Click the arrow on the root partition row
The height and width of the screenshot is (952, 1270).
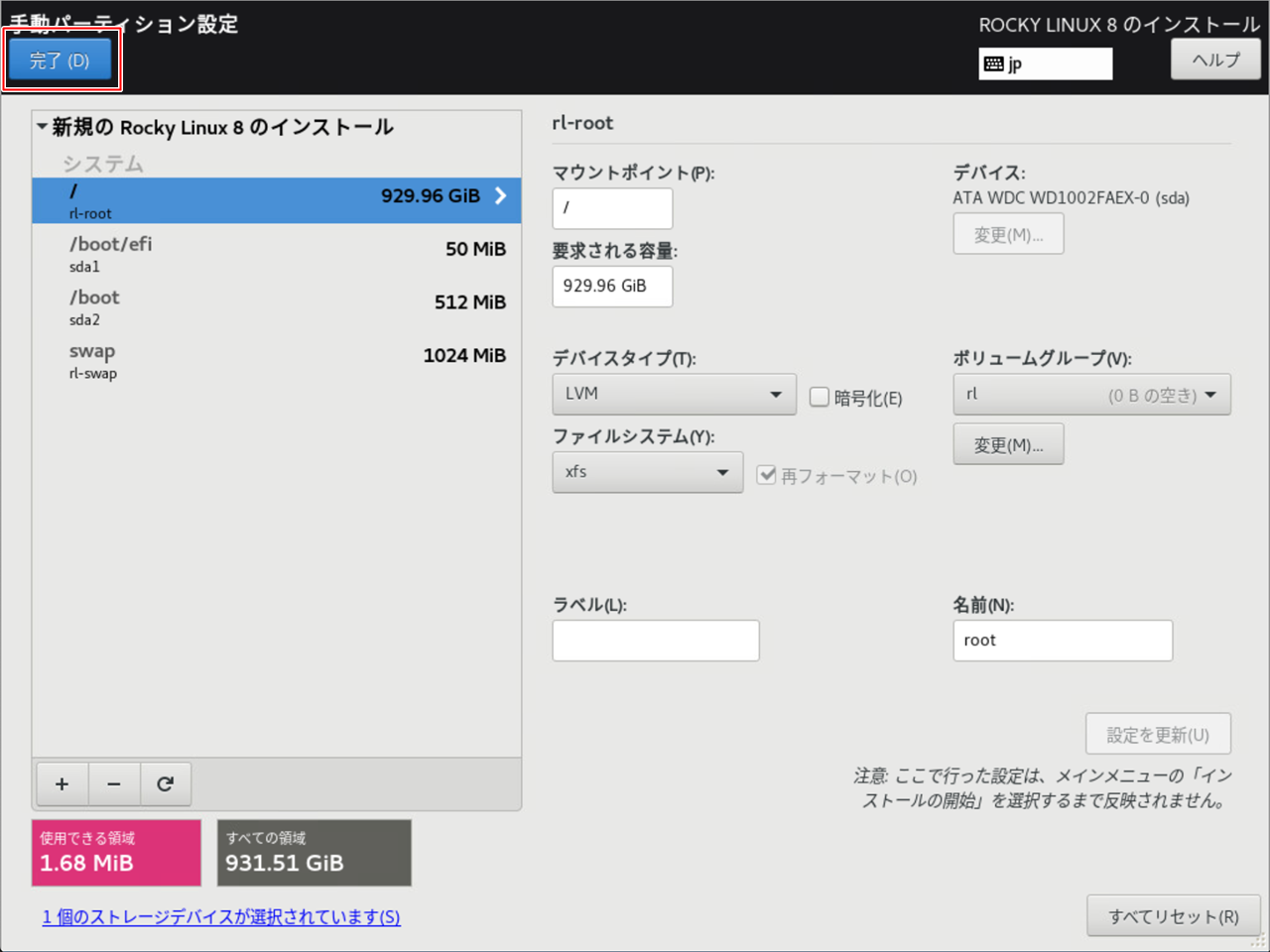click(501, 196)
